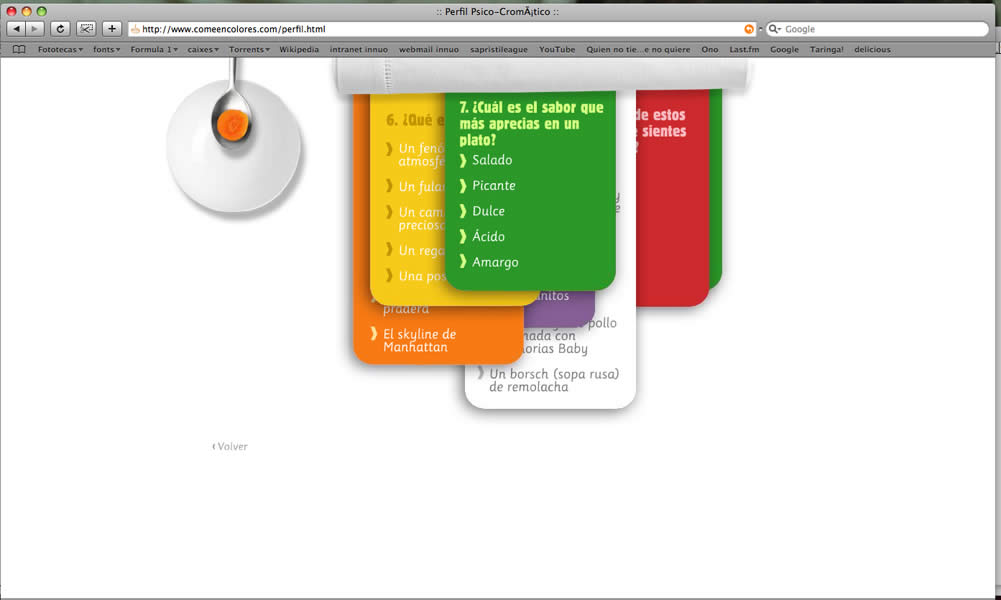Open the Google bookmark in the bookmarks bar
The image size is (1001, 600).
coord(784,49)
